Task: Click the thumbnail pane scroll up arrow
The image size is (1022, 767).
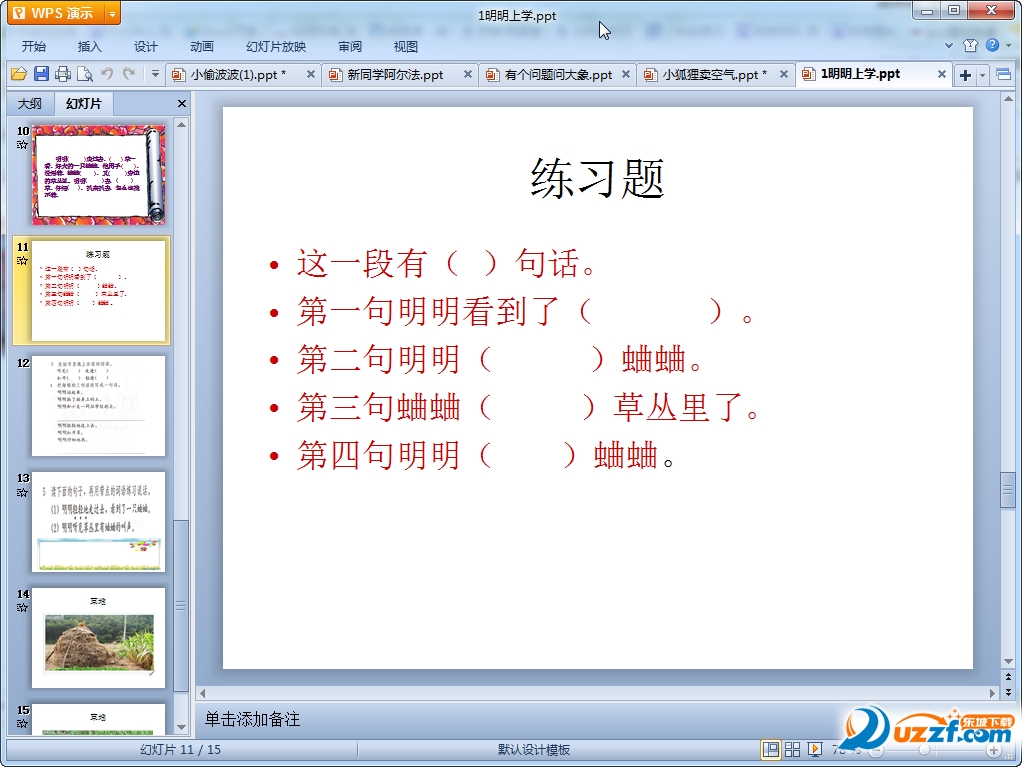Action: point(182,124)
